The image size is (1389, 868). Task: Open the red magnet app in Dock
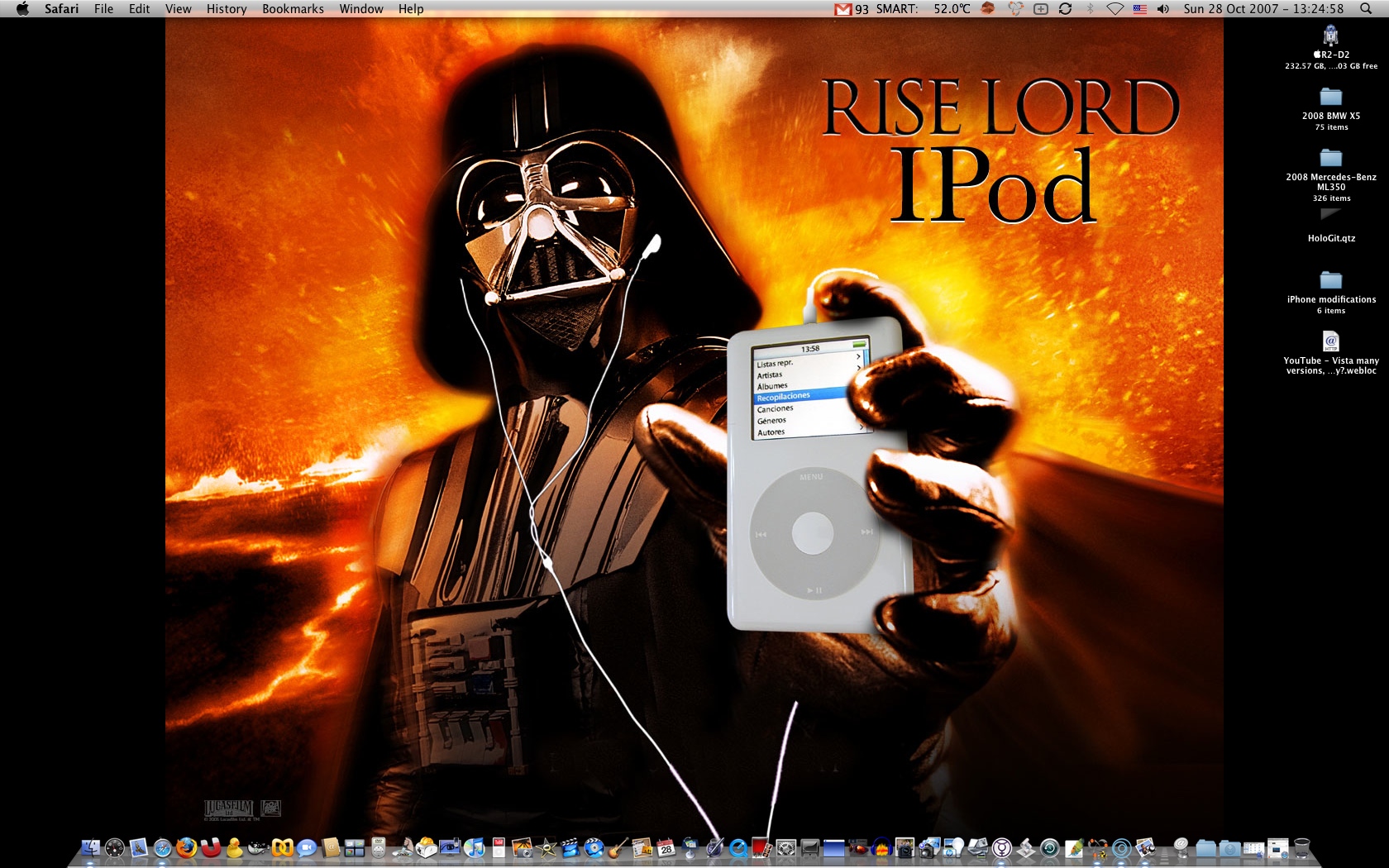click(210, 847)
